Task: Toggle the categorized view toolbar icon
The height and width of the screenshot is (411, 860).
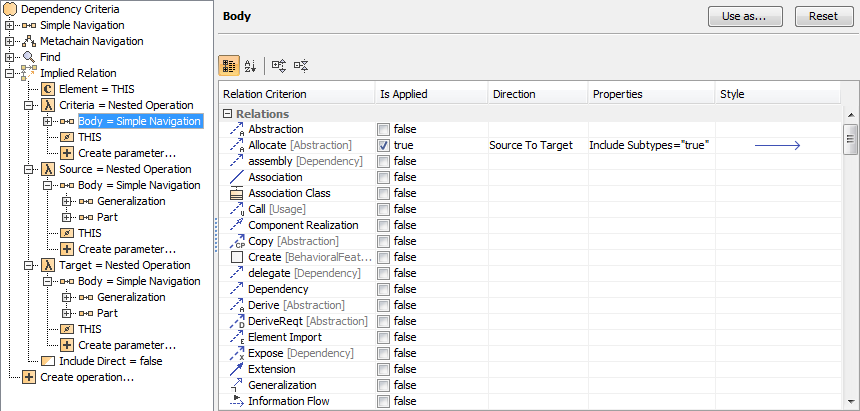Action: tap(229, 66)
